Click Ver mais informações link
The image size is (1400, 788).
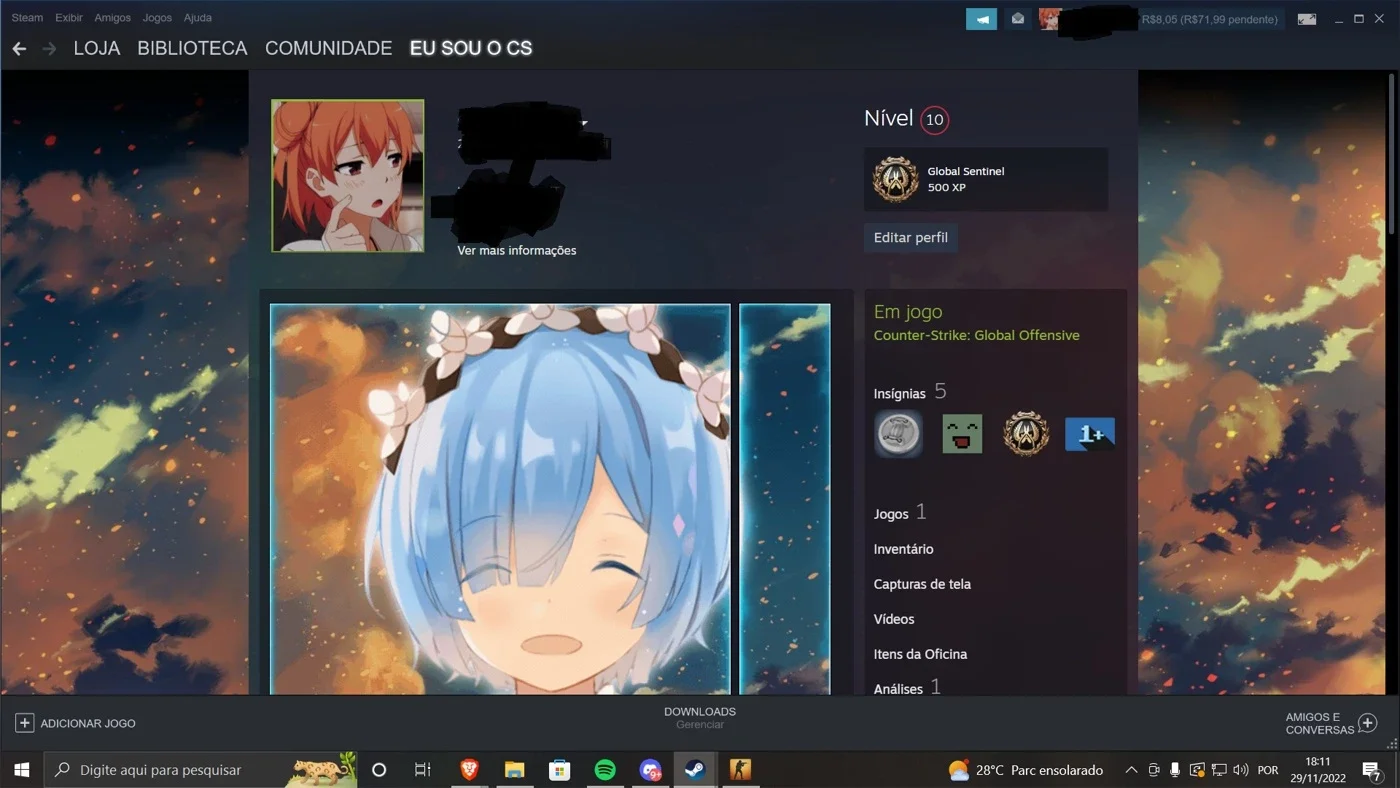pos(517,250)
